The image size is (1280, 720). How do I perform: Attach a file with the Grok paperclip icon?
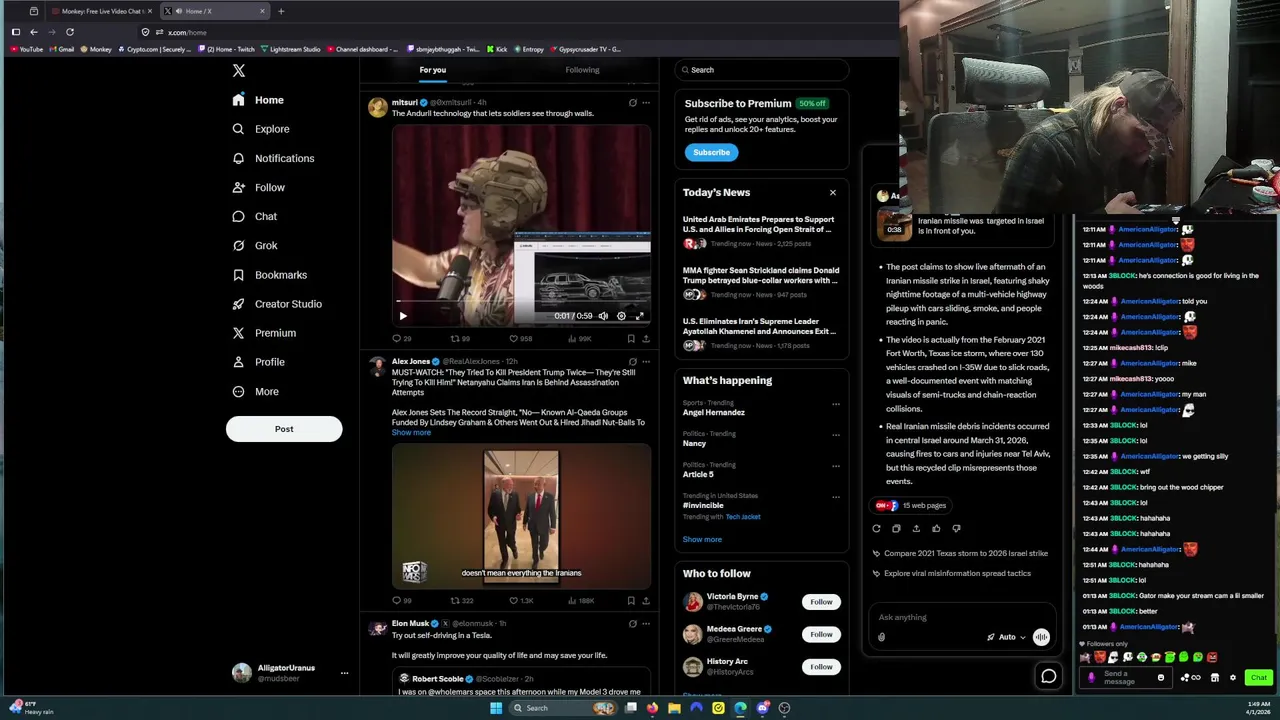(881, 637)
